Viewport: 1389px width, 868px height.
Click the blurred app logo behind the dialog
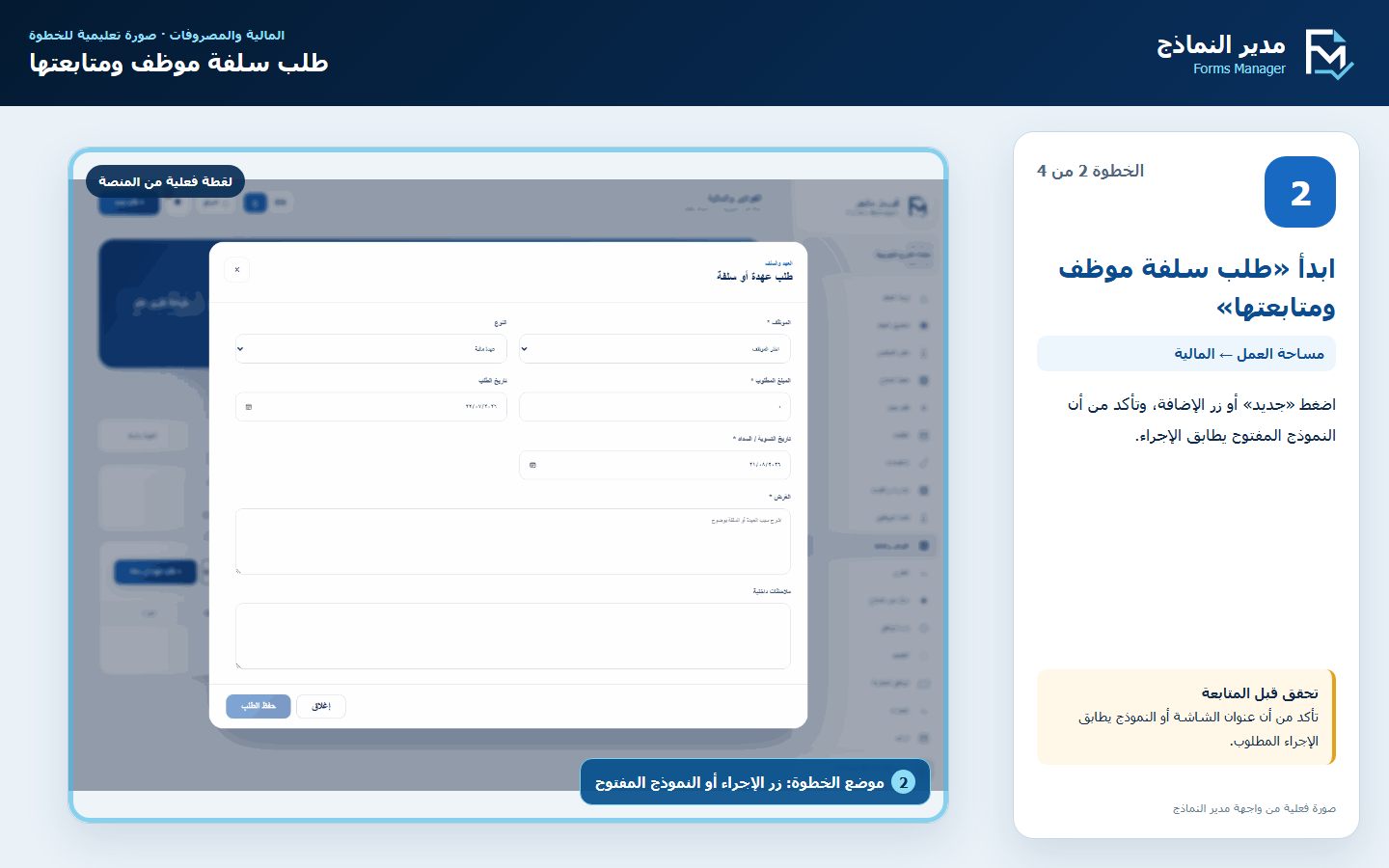pyautogui.click(x=917, y=206)
